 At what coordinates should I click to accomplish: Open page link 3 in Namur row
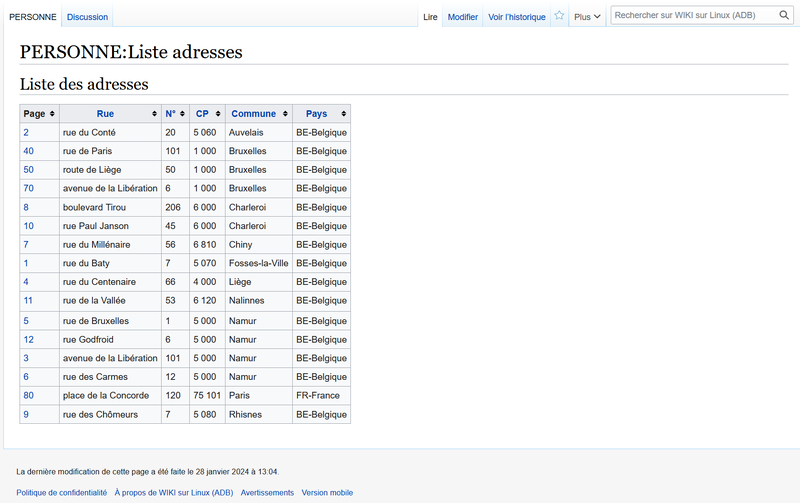tap(26, 358)
